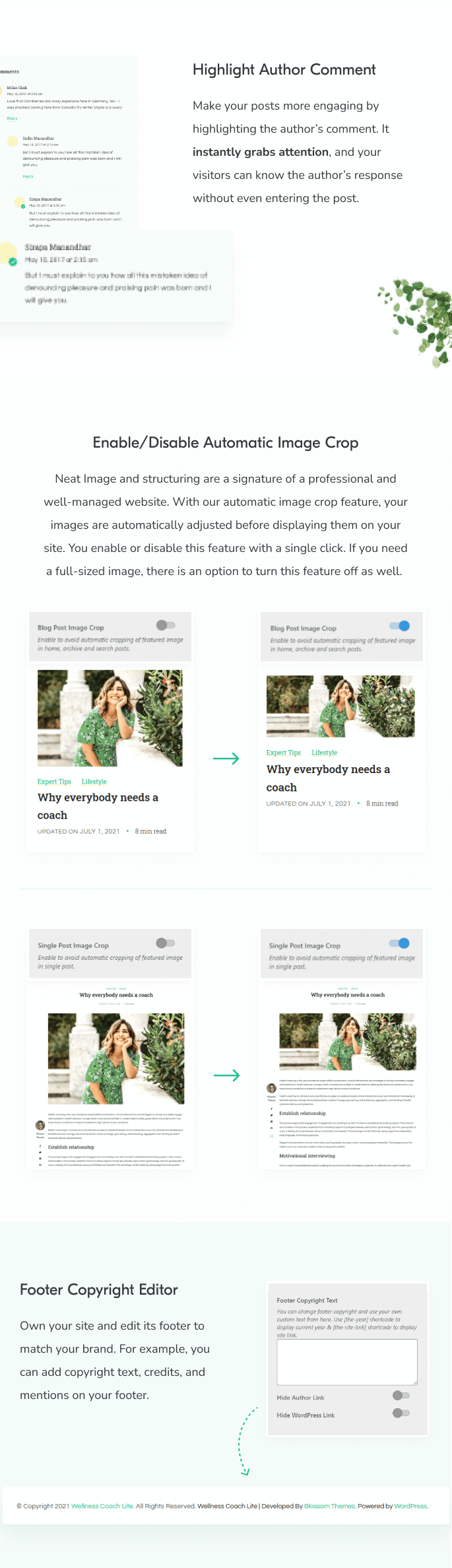Turn on left Single Post Image Crop toggle

click(166, 943)
